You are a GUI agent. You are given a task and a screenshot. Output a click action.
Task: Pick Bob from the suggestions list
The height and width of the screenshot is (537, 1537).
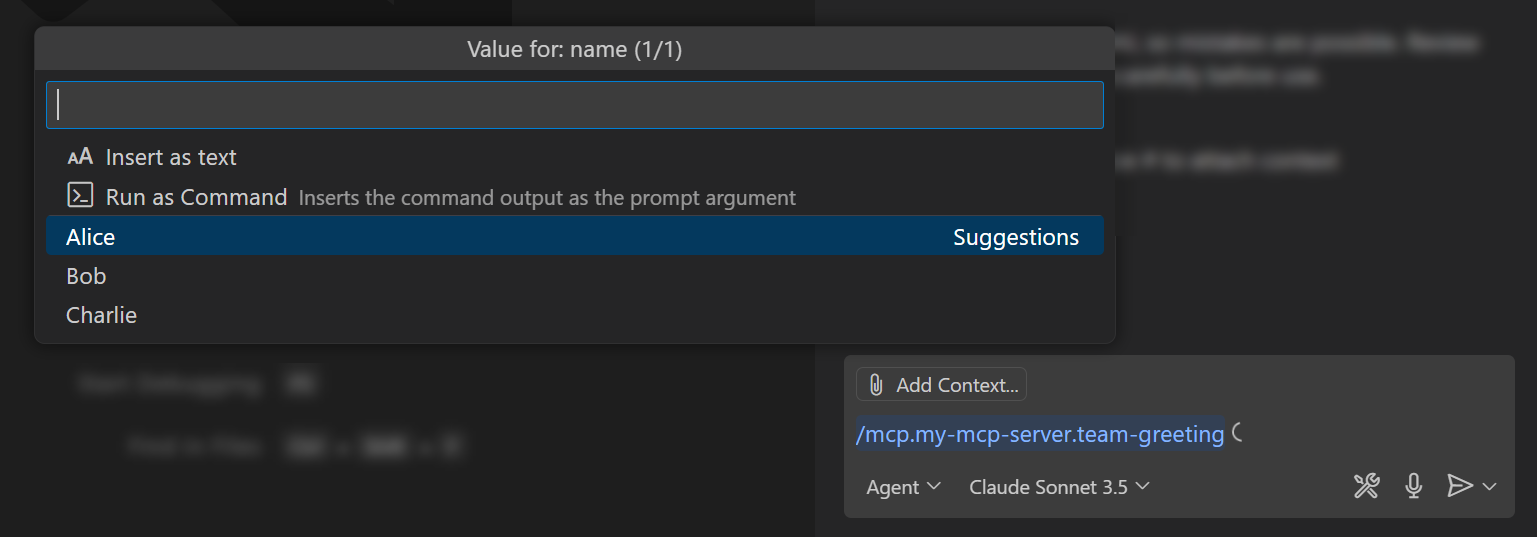tap(86, 276)
